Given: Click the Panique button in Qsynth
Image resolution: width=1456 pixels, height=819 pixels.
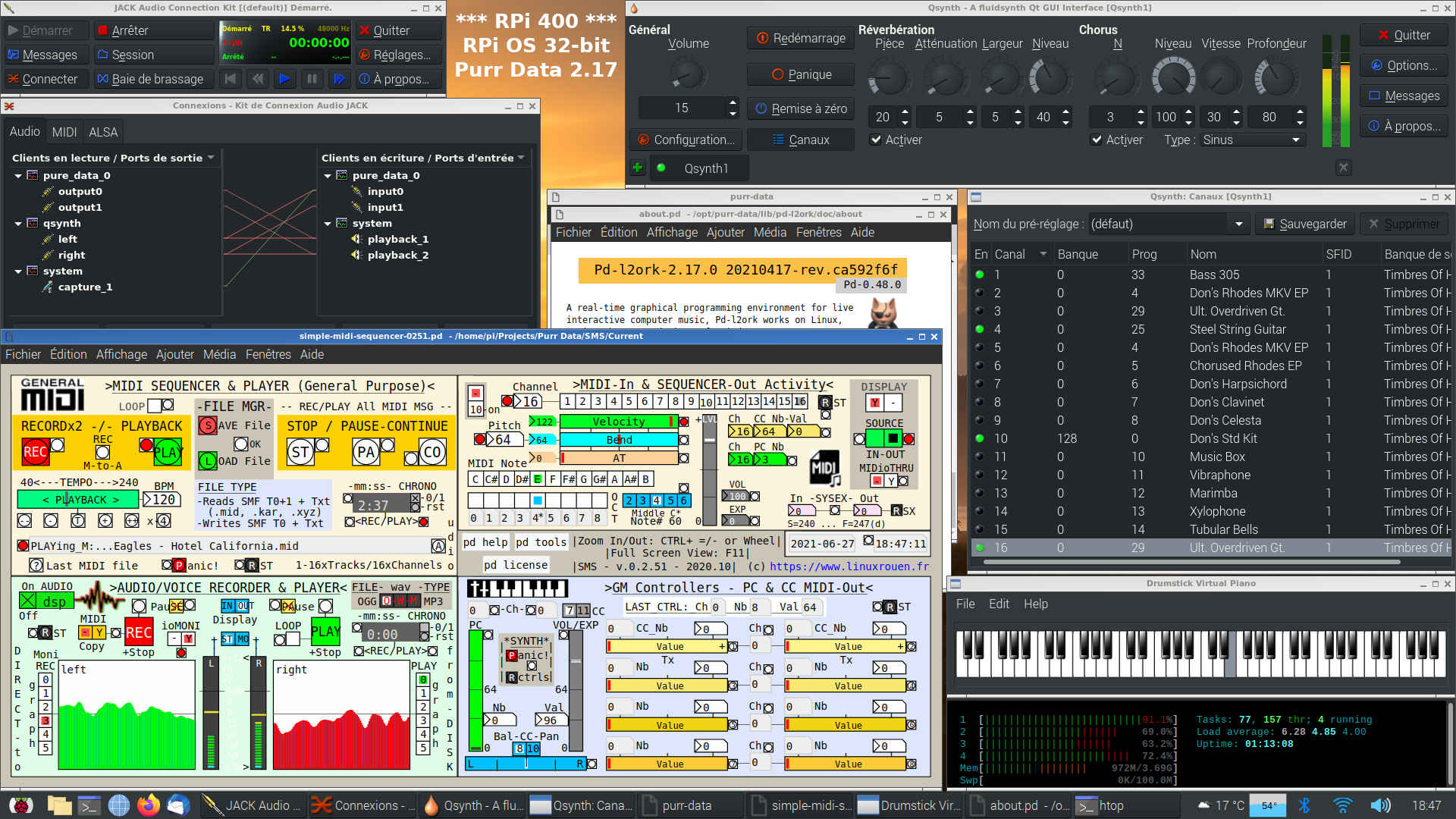Looking at the screenshot, I should (801, 74).
